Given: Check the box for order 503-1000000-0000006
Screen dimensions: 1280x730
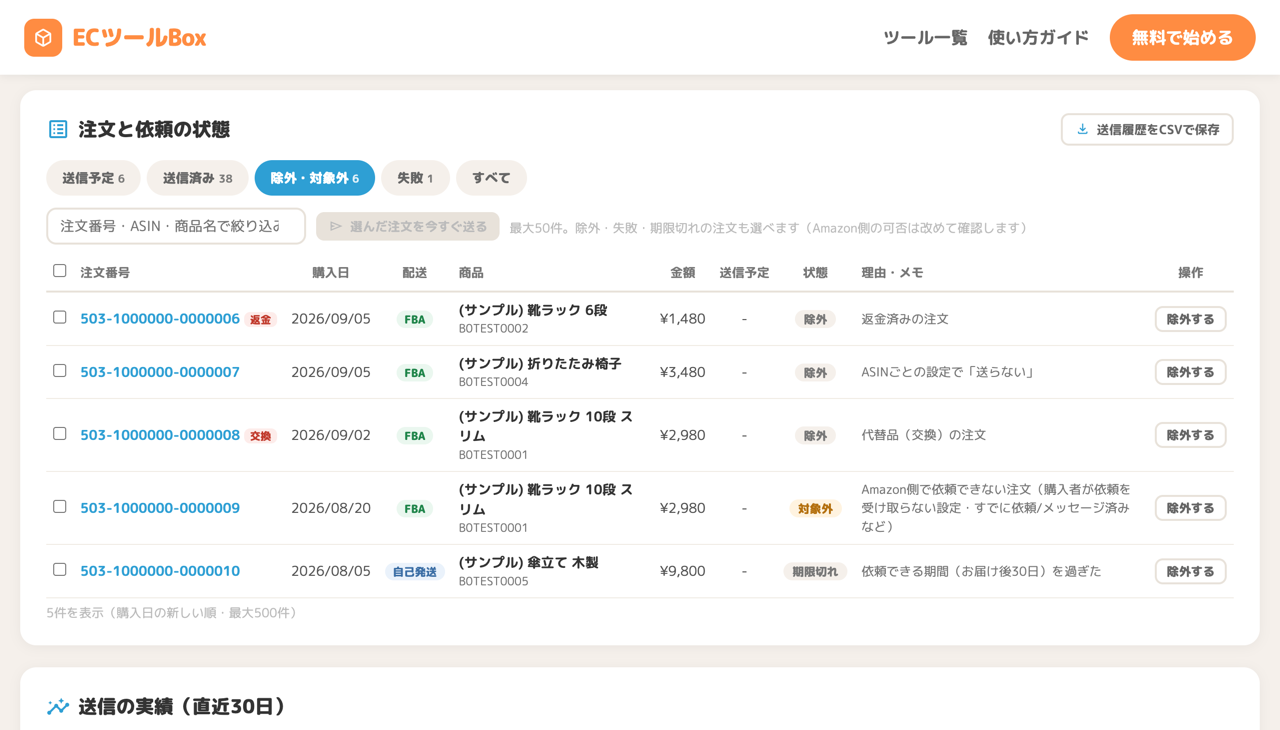Looking at the screenshot, I should (60, 317).
